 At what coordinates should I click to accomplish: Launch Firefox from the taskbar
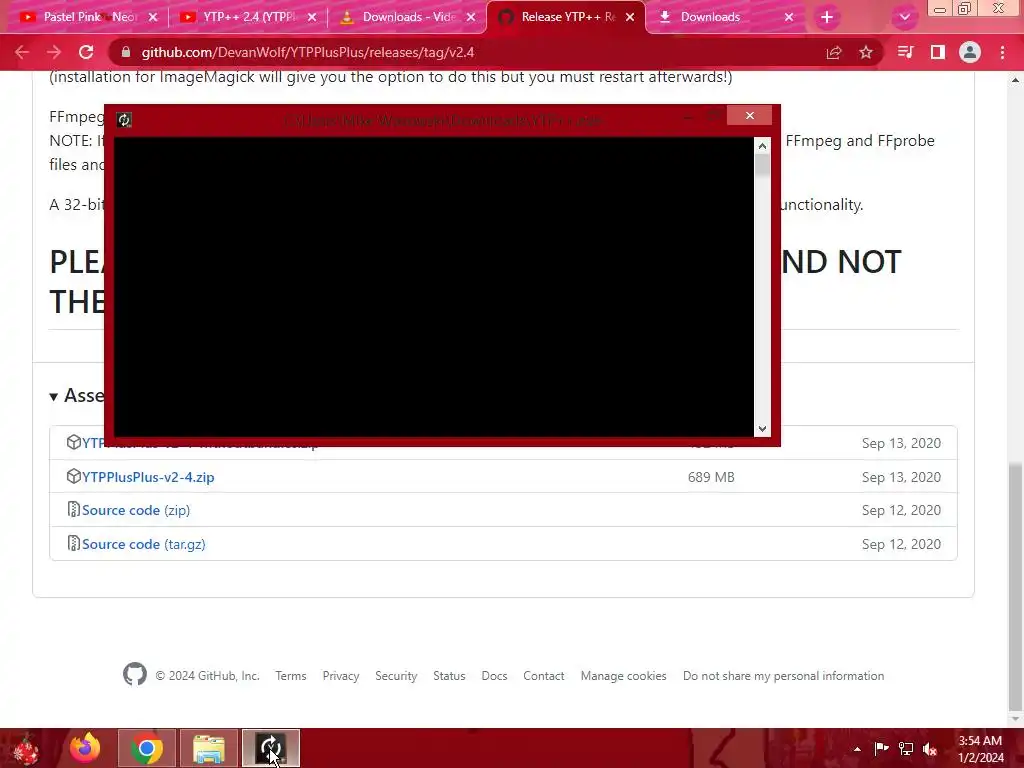point(85,748)
